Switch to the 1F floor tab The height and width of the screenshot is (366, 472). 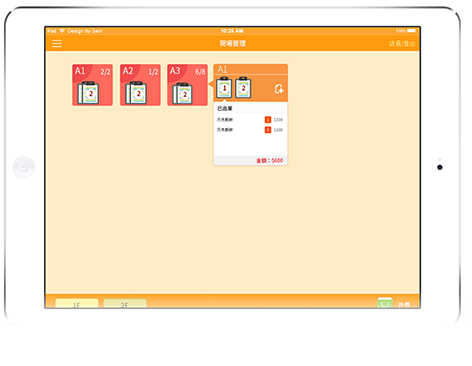77,304
